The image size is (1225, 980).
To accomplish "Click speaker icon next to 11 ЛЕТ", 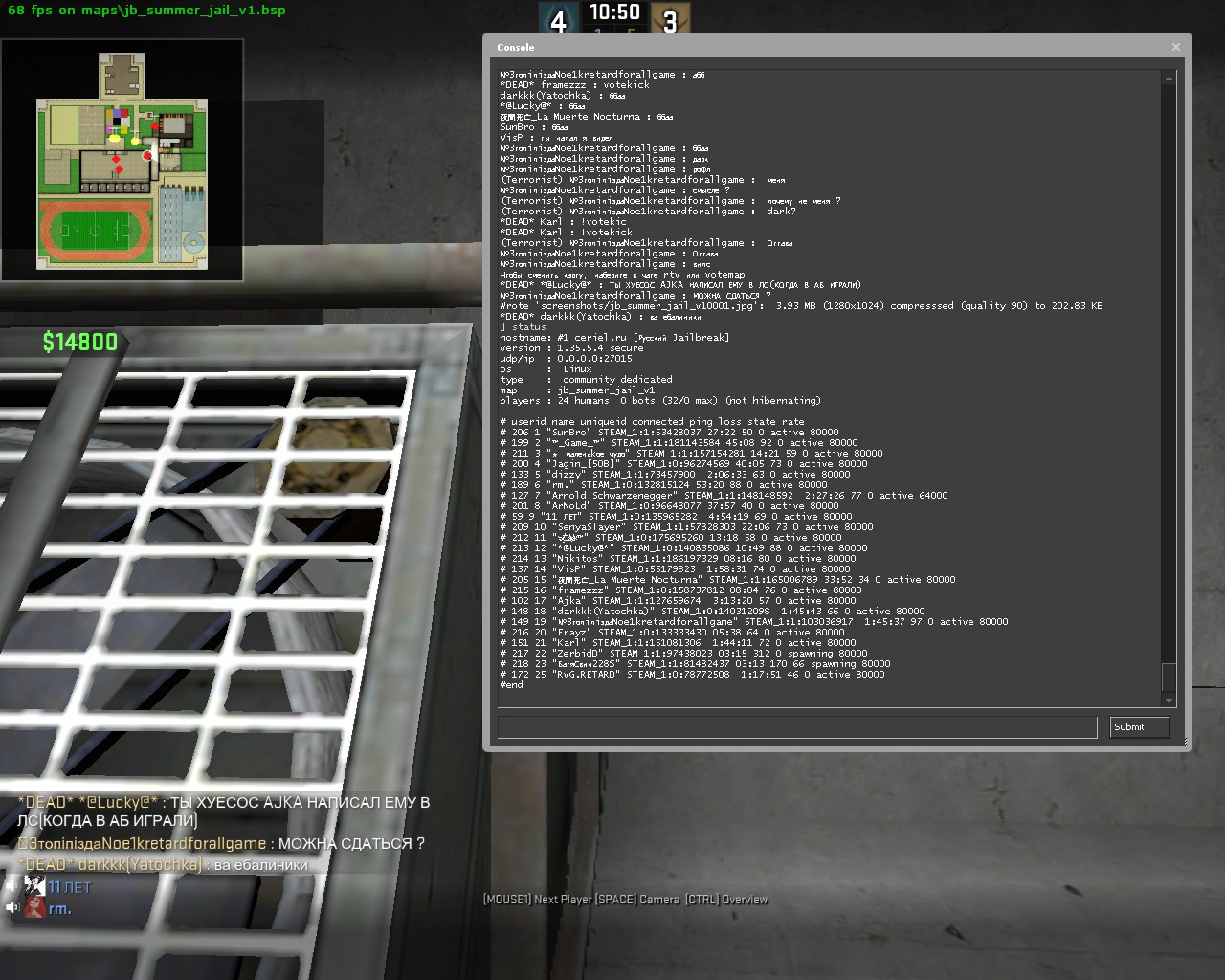I will (10, 887).
